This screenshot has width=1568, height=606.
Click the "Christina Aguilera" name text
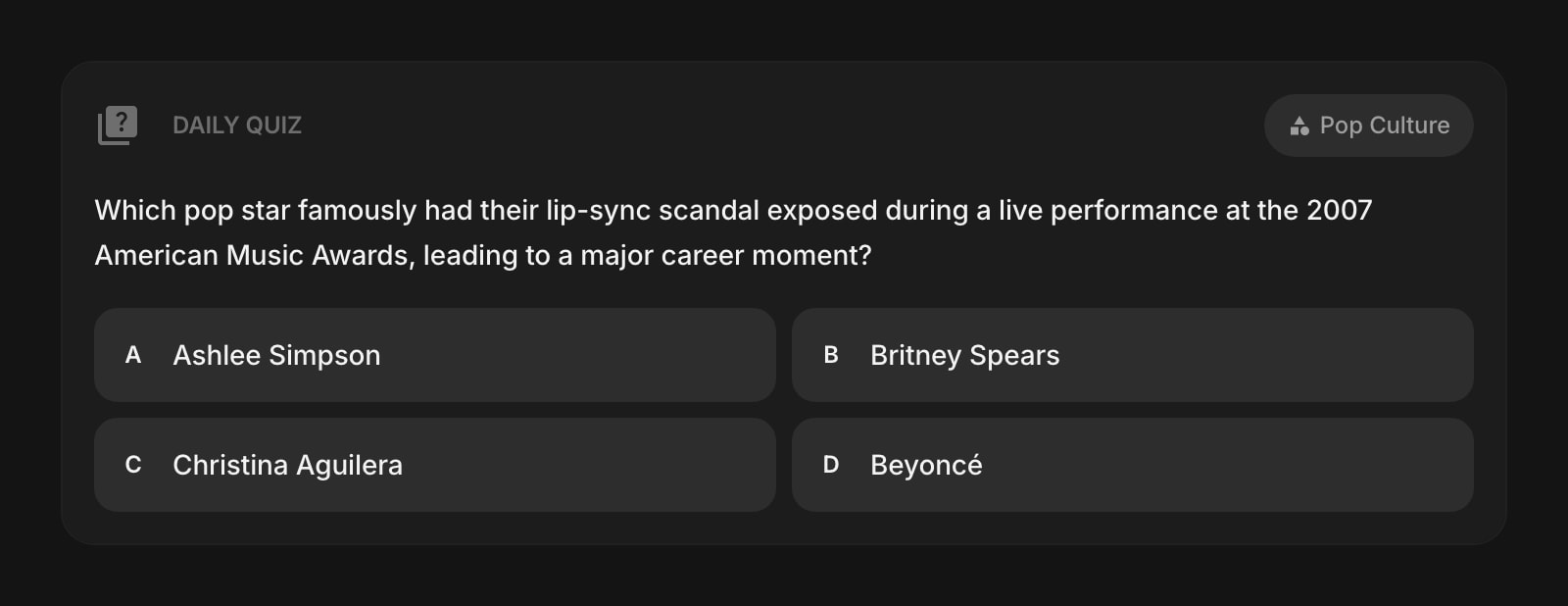point(287,465)
